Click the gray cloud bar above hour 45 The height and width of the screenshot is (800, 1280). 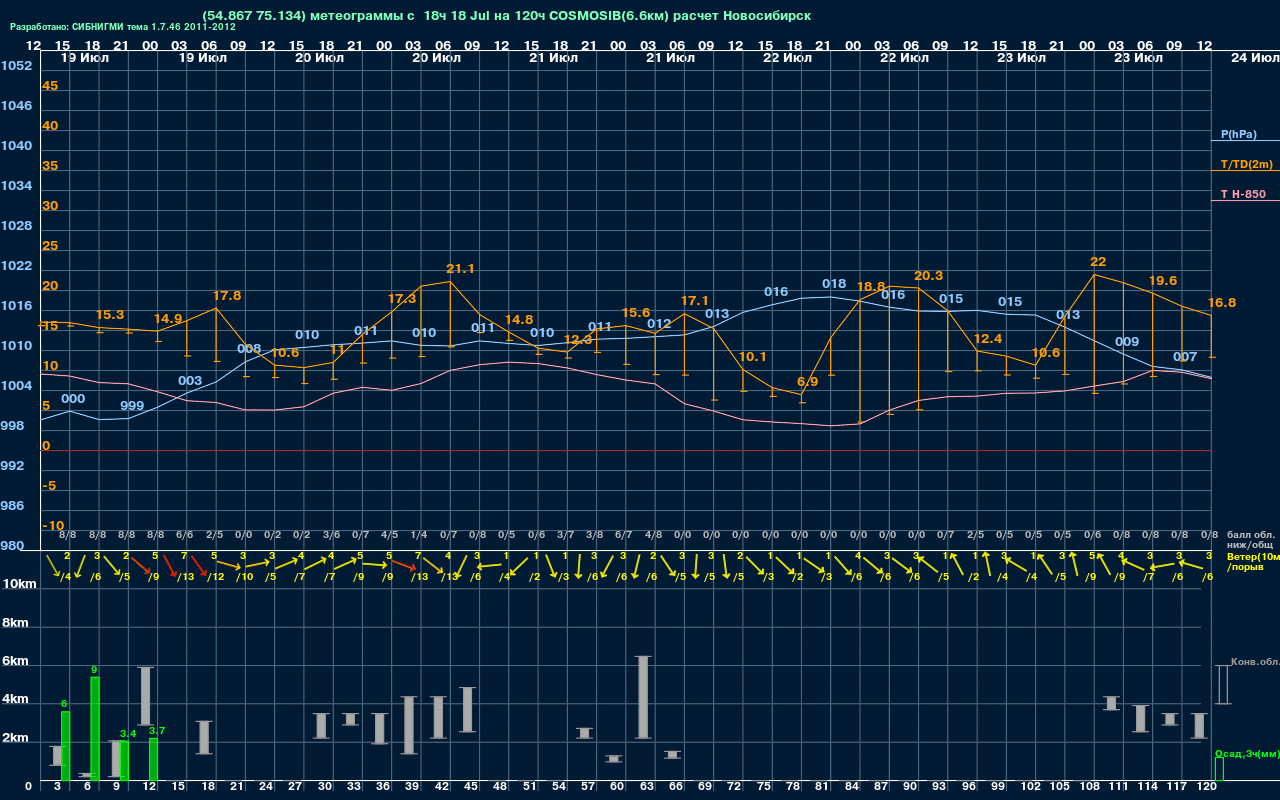click(468, 710)
